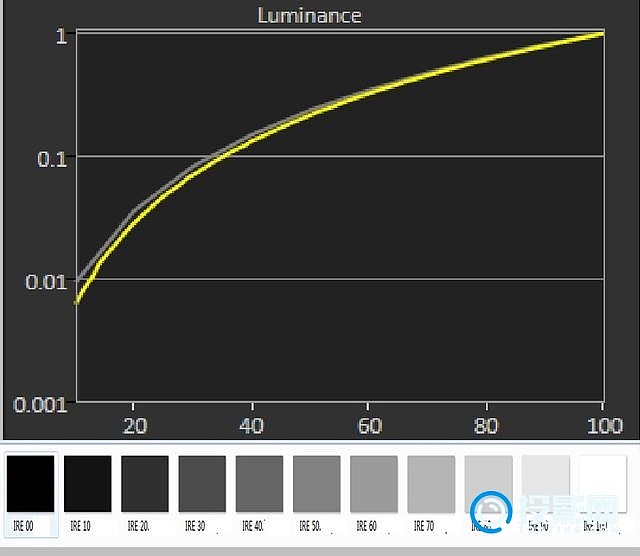Screen dimensions: 640x556
Task: Click the Luminance chart title
Action: pyautogui.click(x=309, y=15)
